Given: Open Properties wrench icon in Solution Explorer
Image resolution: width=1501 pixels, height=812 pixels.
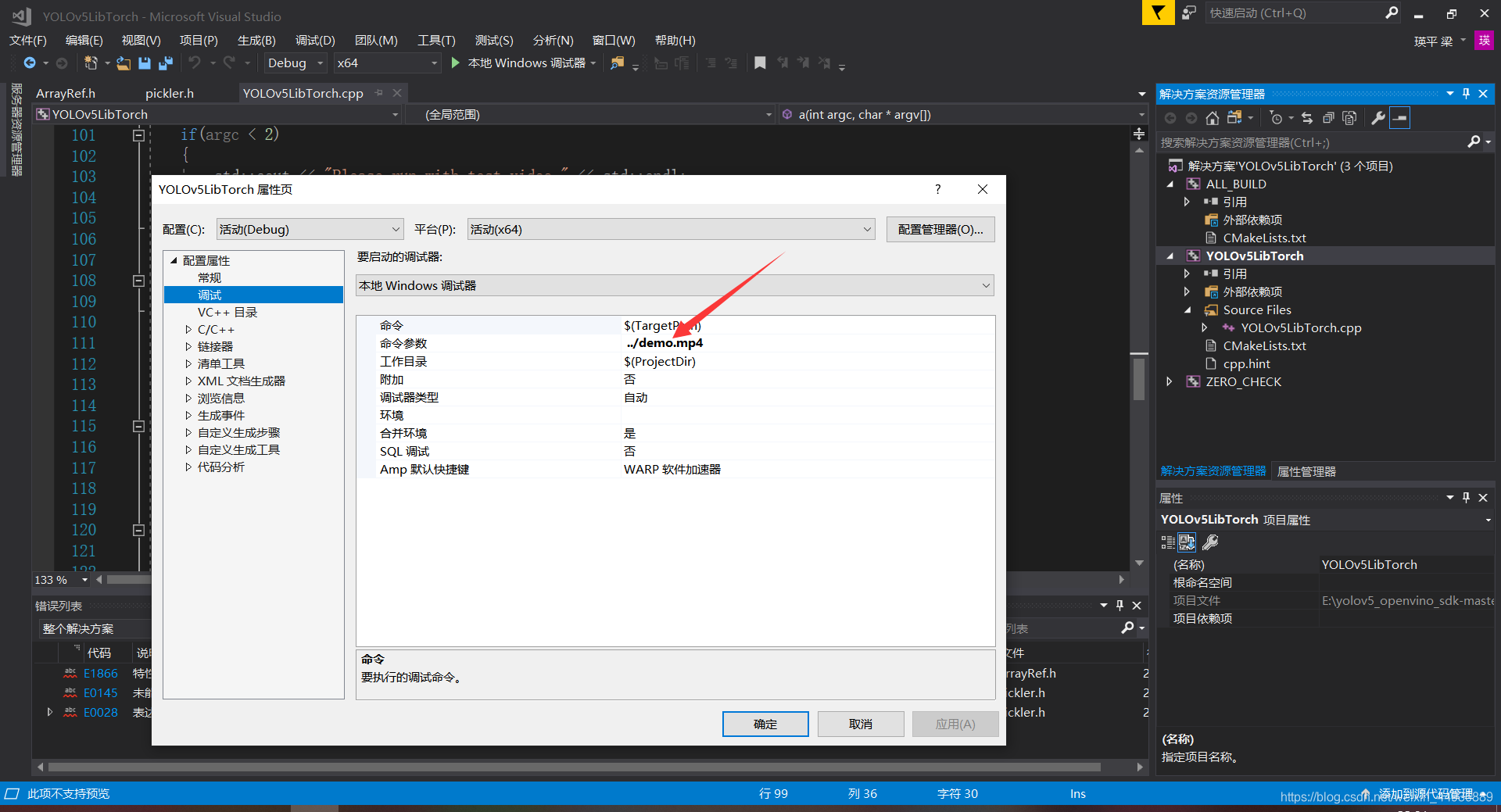Looking at the screenshot, I should [x=1378, y=118].
